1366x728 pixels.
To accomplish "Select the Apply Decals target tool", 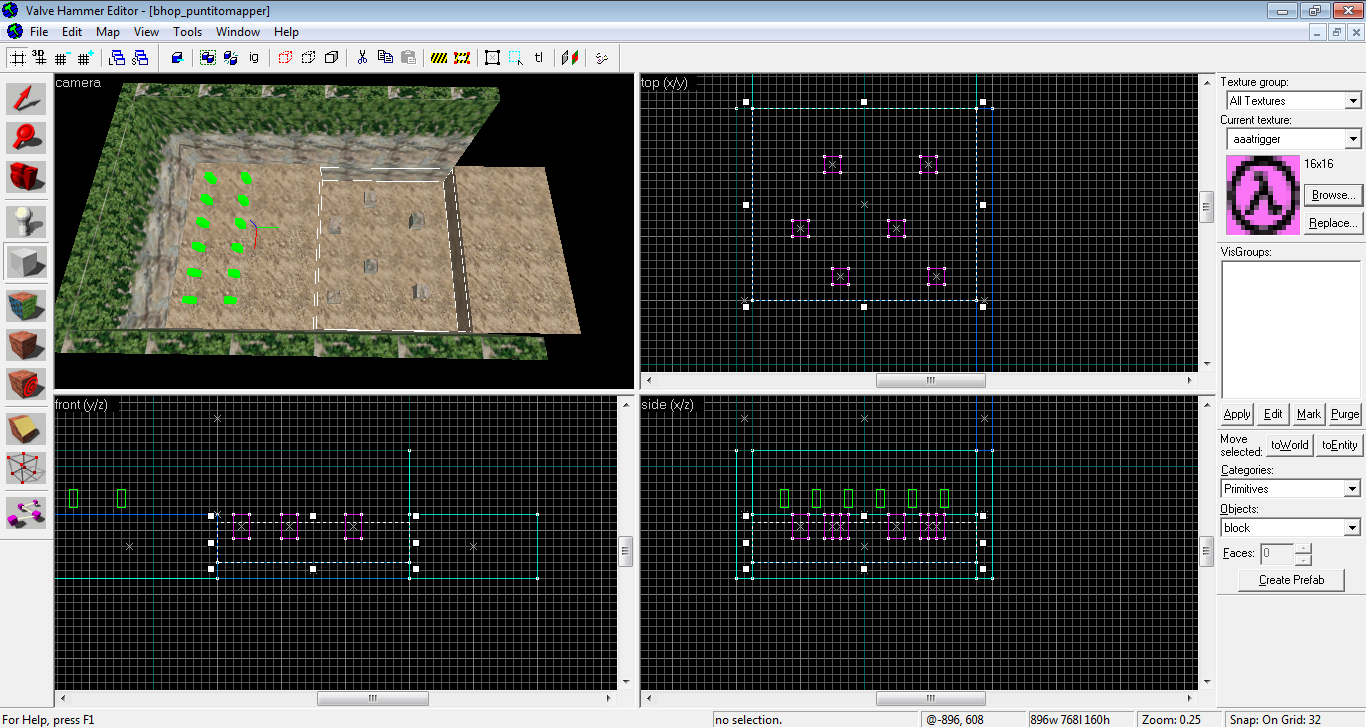I will tap(27, 385).
